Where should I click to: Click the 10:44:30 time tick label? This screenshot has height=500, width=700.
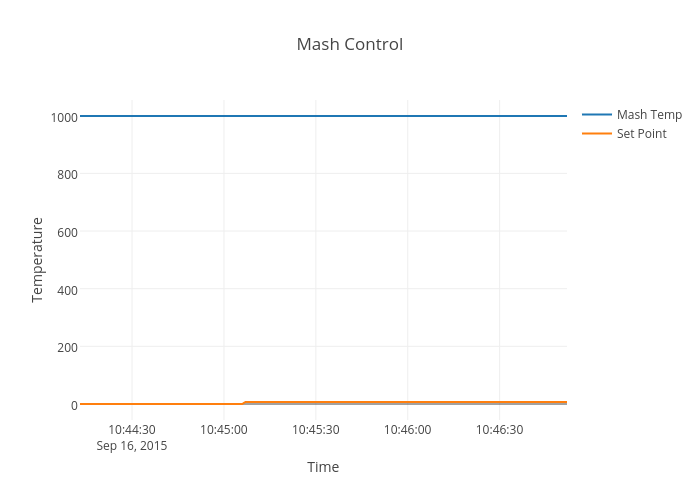(x=132, y=430)
